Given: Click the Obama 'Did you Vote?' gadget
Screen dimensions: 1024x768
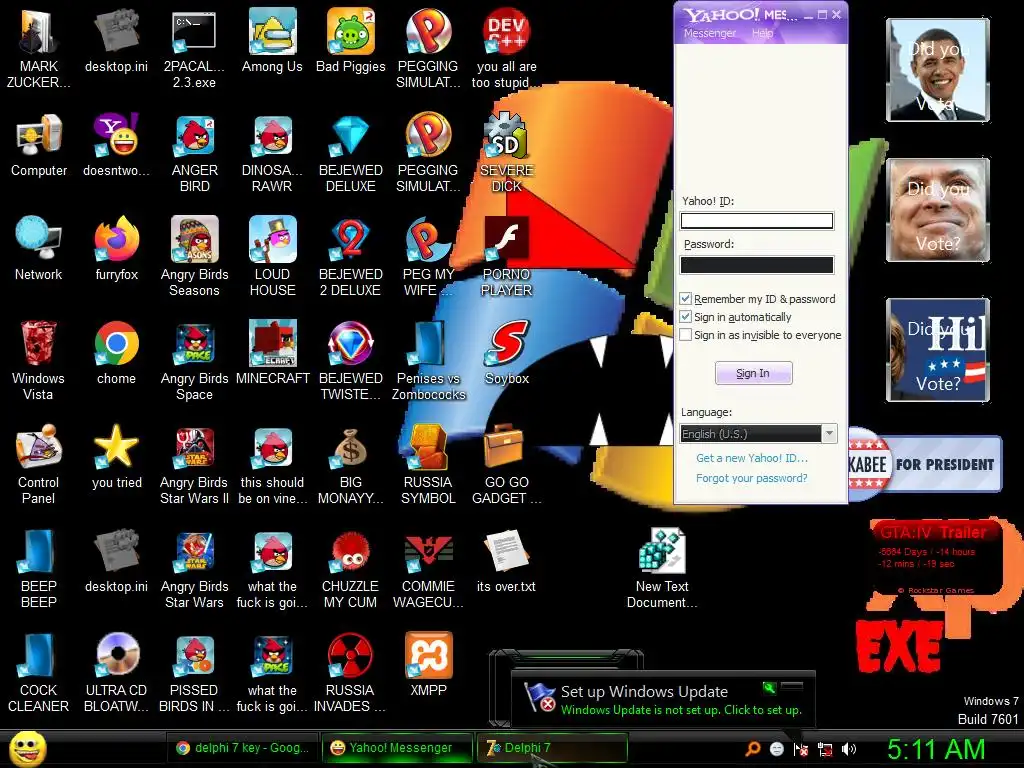Looking at the screenshot, I should click(938, 70).
